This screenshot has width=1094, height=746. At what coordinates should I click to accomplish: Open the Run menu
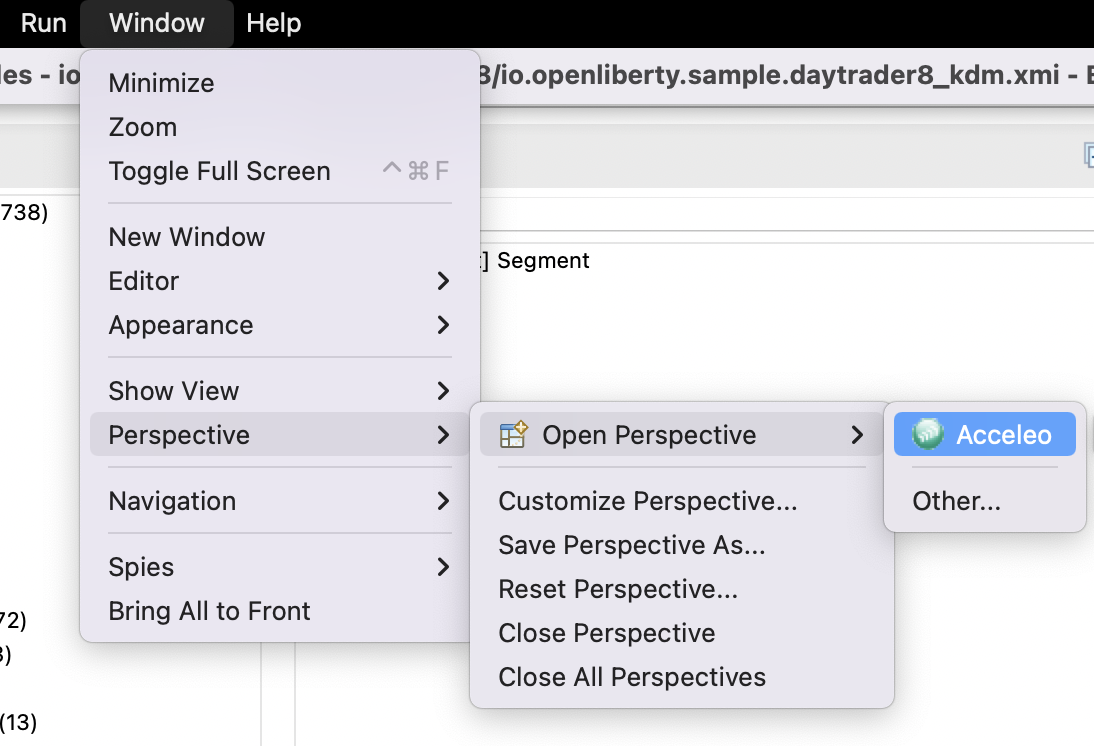pyautogui.click(x=43, y=23)
